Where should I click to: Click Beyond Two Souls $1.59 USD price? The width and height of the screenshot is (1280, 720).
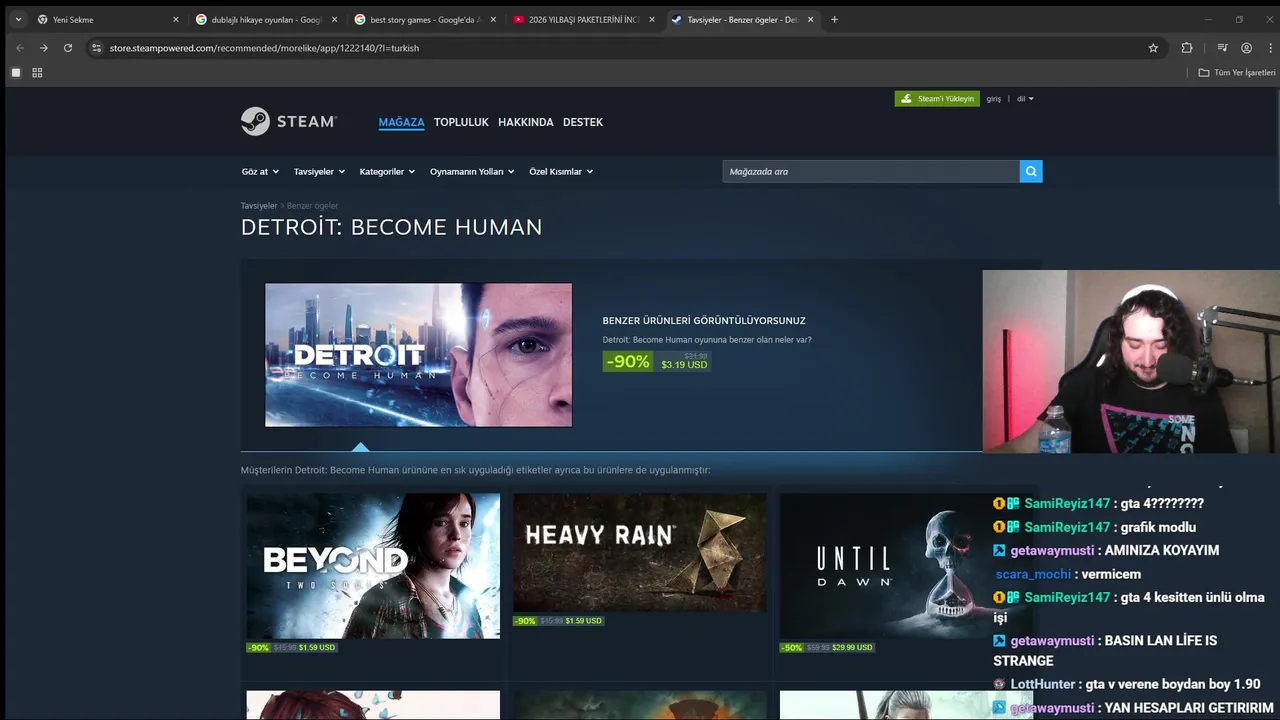(x=317, y=648)
